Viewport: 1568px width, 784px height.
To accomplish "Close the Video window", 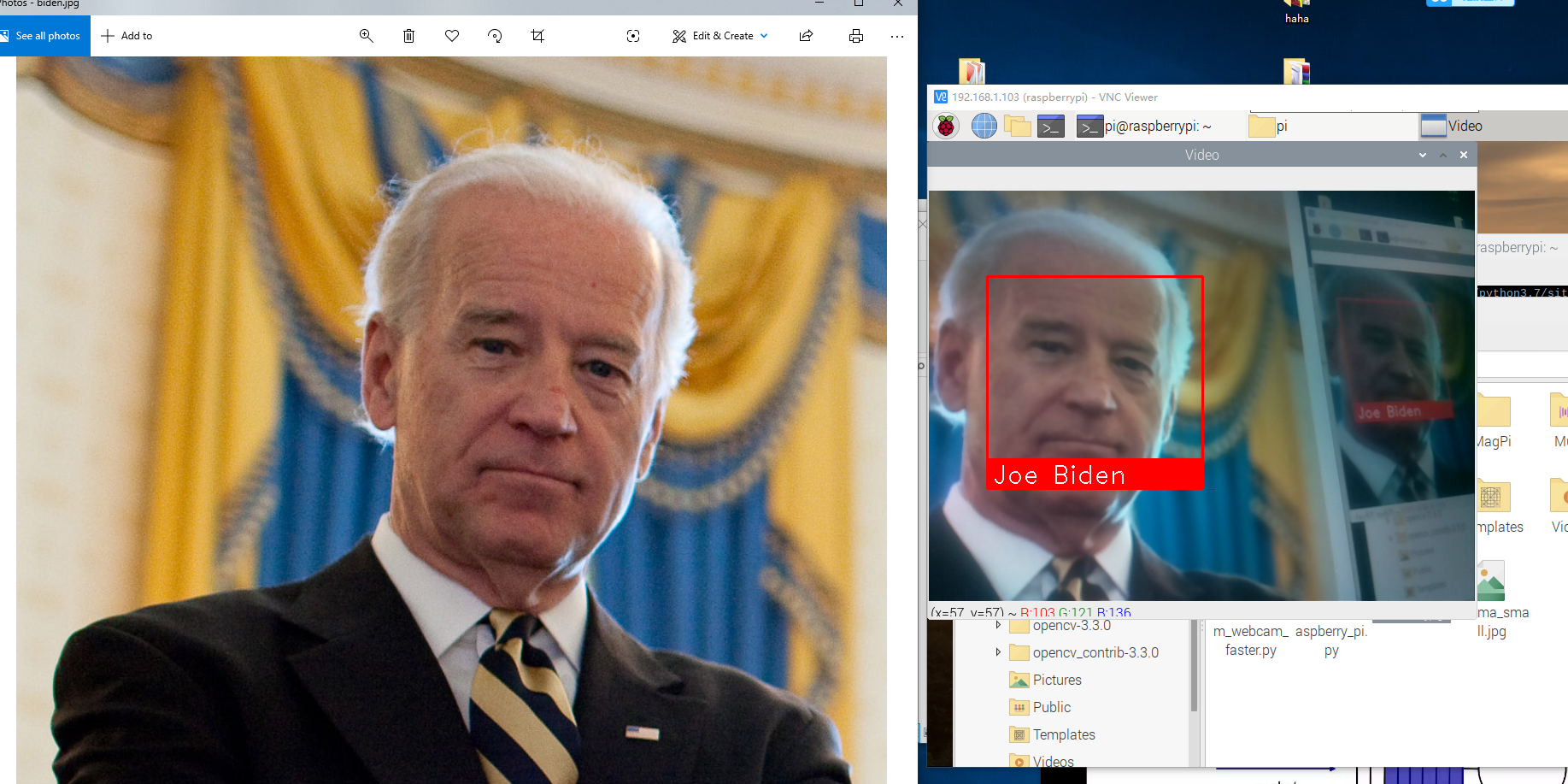I will coord(1464,155).
